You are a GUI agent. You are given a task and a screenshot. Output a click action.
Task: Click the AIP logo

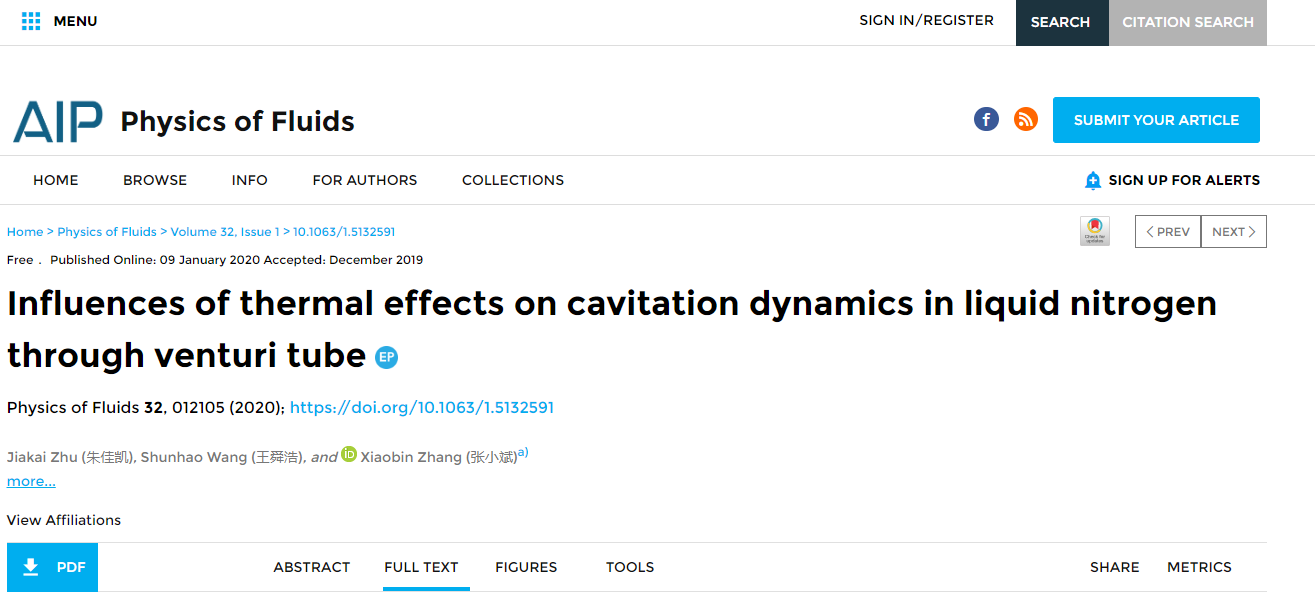(x=58, y=121)
